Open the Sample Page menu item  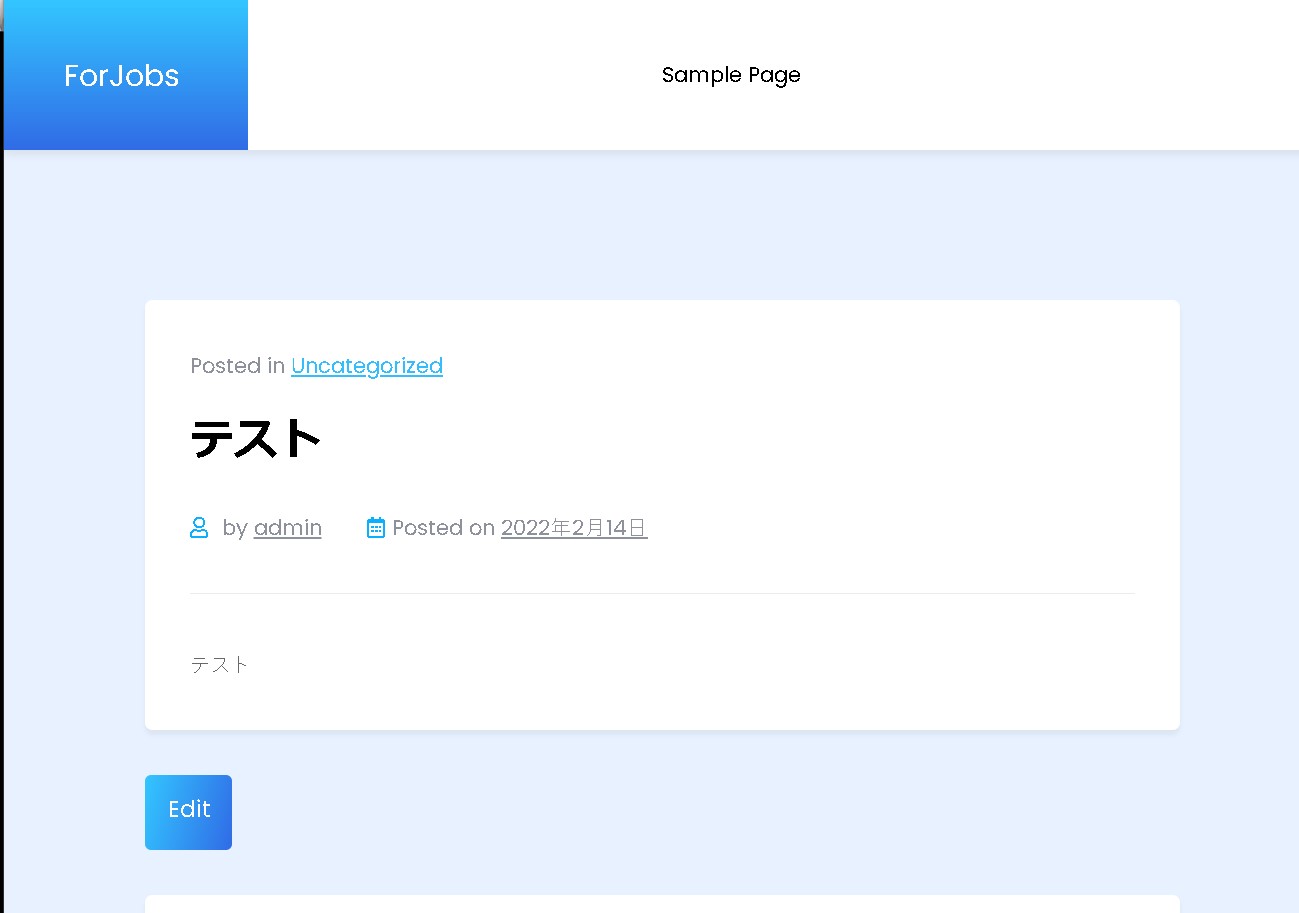pyautogui.click(x=731, y=75)
